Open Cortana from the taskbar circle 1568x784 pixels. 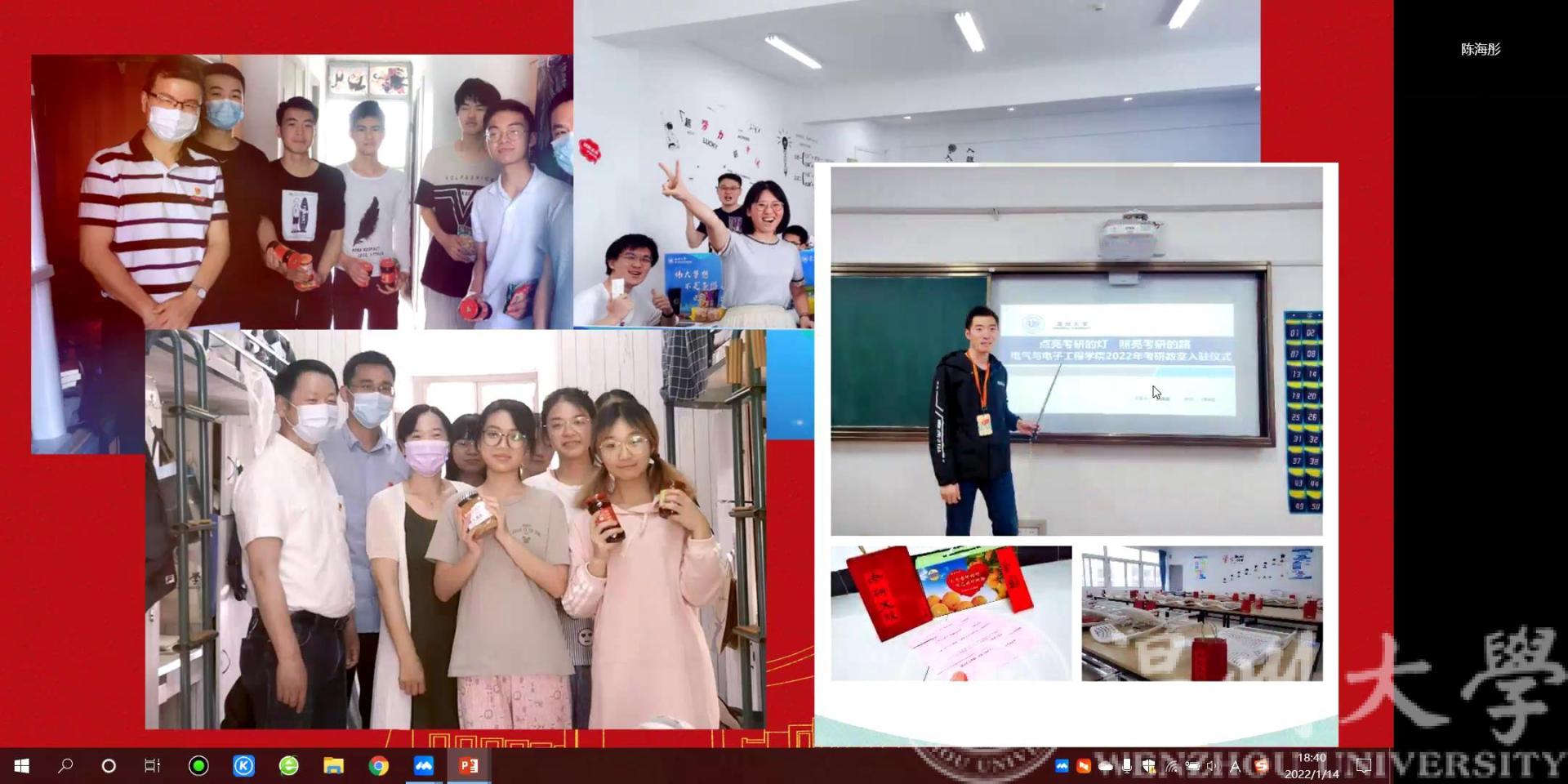109,766
